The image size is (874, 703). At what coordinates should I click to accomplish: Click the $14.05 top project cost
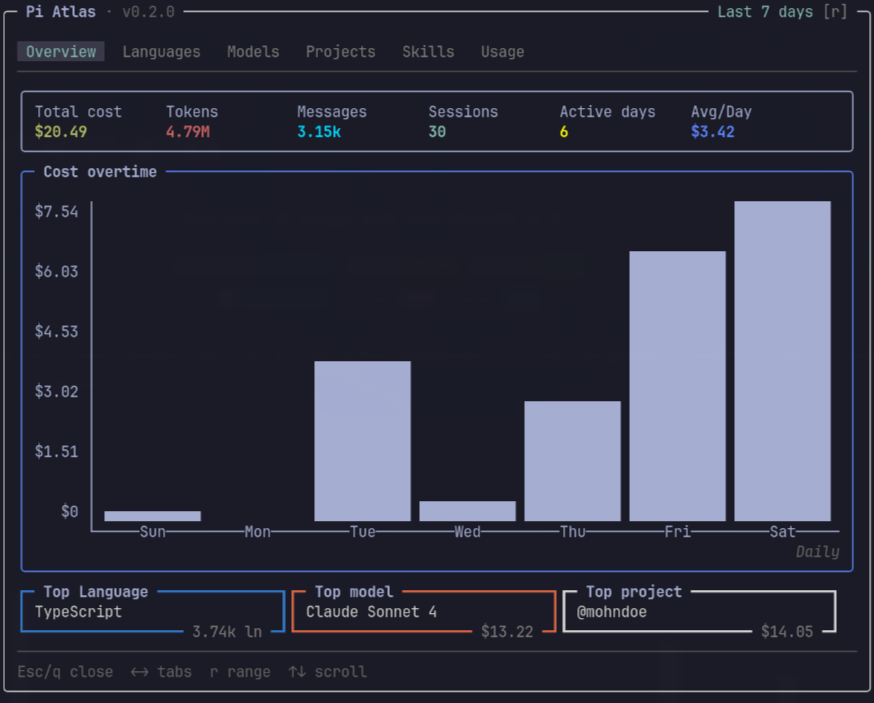tap(786, 632)
